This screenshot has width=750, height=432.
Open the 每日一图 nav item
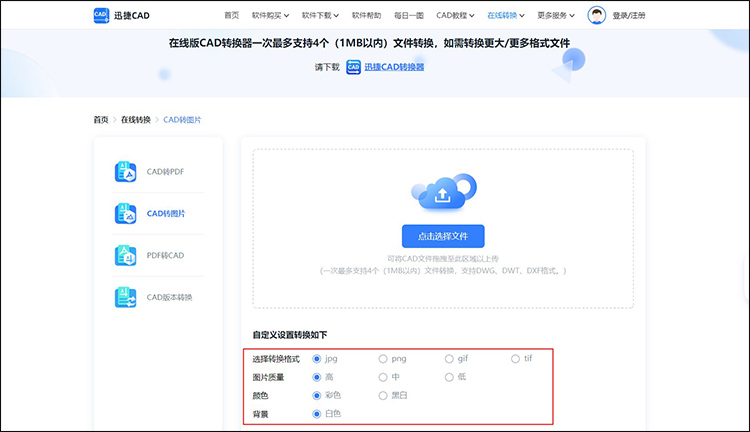coord(408,15)
